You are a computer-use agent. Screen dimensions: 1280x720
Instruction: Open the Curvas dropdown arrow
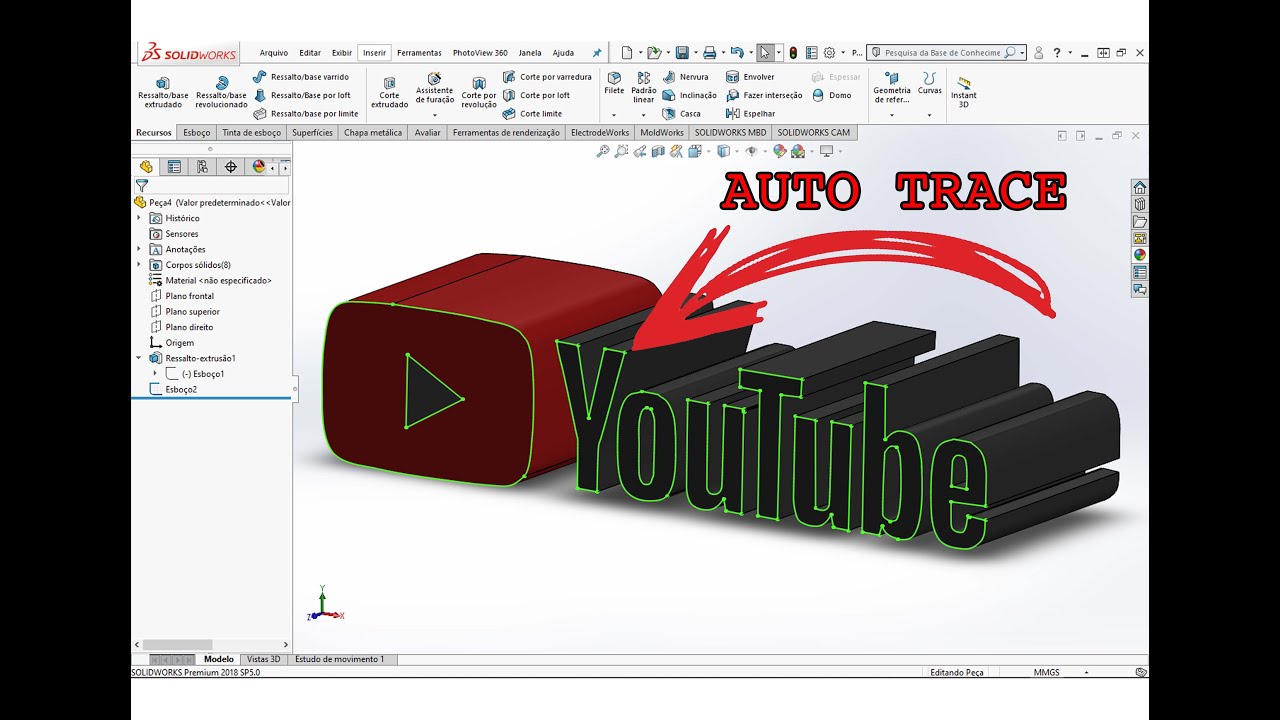pyautogui.click(x=930, y=115)
